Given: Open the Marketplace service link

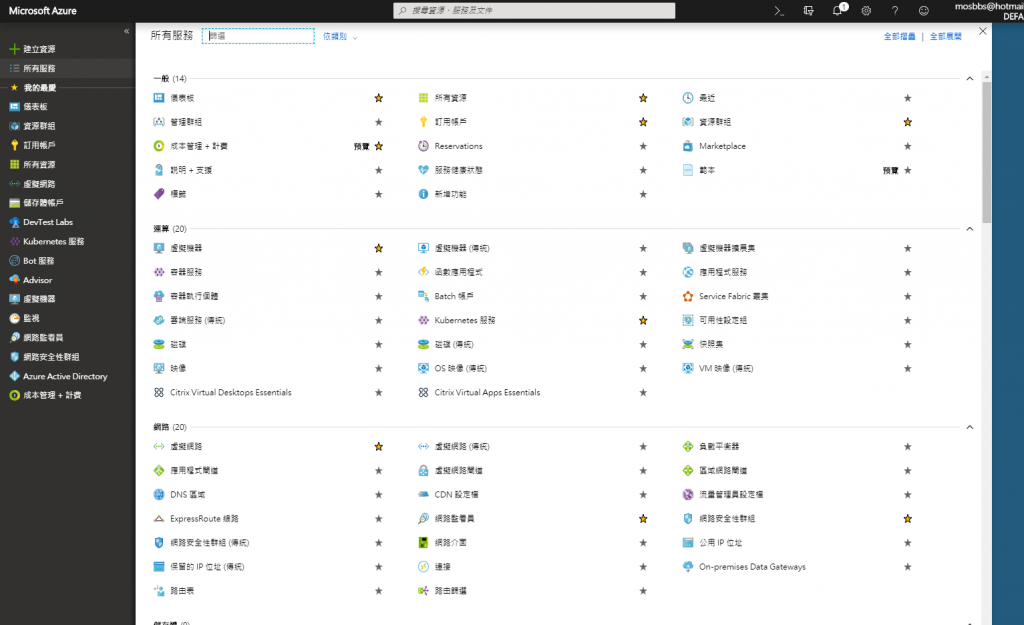Looking at the screenshot, I should click(722, 146).
